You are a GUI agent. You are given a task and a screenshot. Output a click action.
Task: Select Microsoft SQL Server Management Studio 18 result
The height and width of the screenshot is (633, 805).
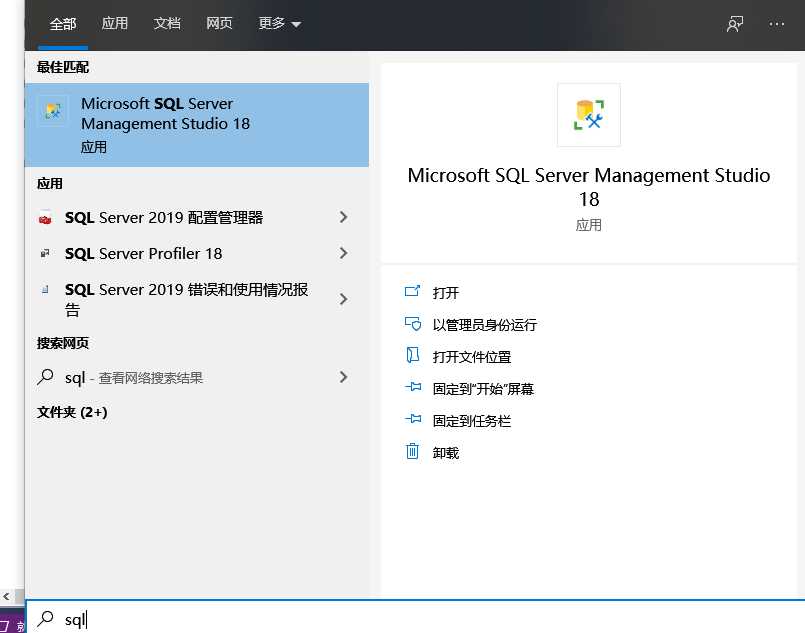coord(197,125)
